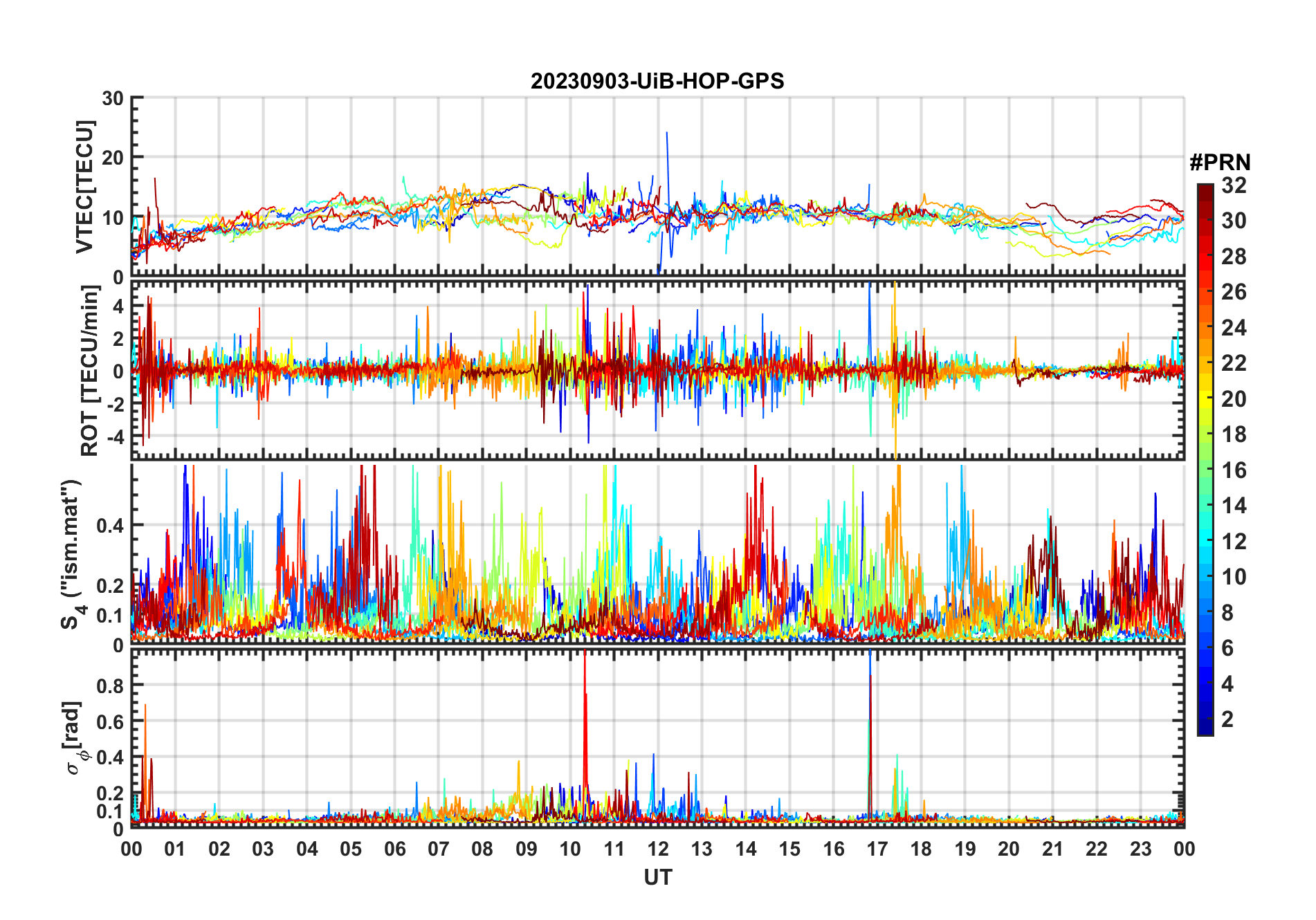
Task: Select colorbar tick label 32
Action: (1234, 185)
